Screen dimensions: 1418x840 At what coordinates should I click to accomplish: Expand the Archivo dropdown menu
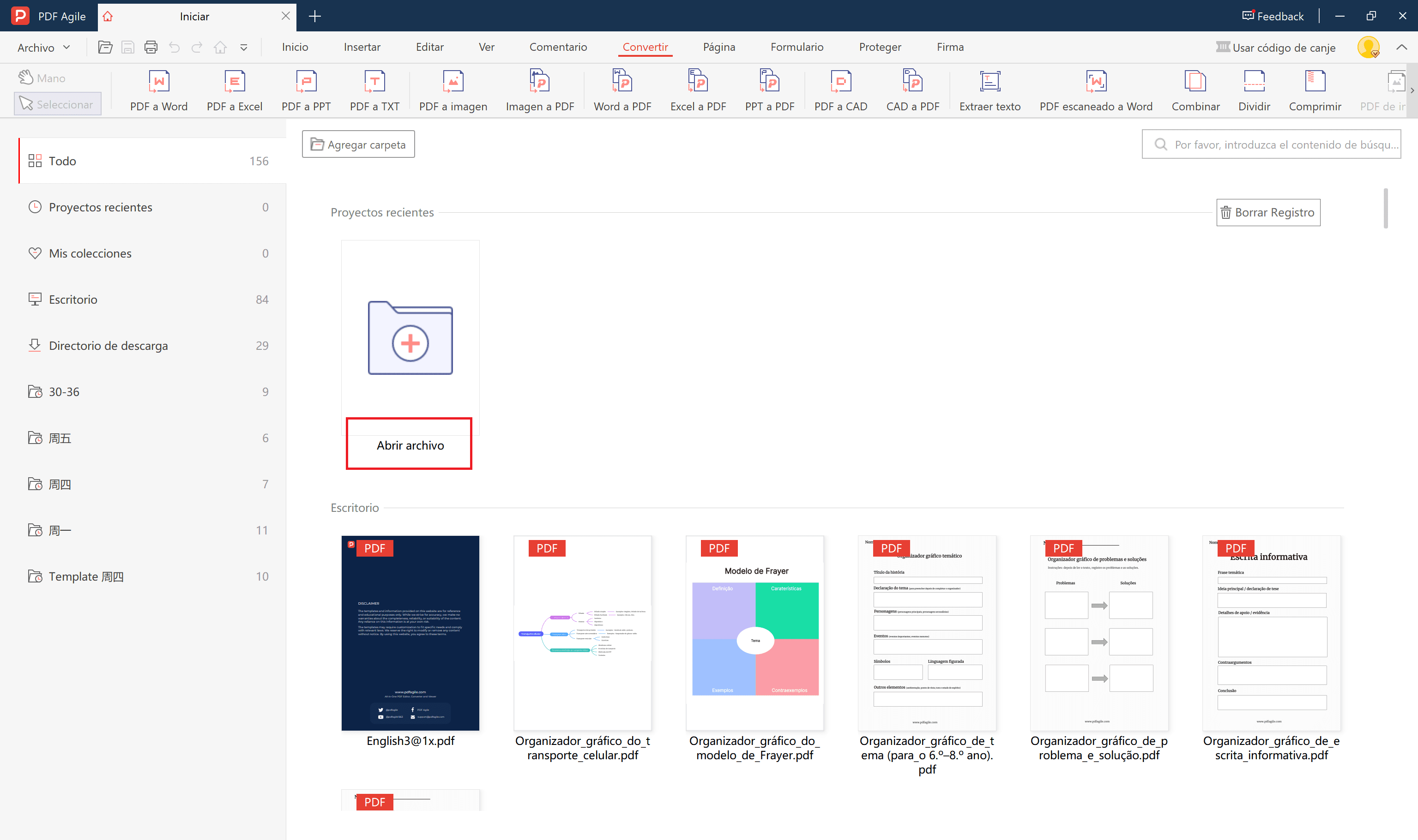click(43, 48)
